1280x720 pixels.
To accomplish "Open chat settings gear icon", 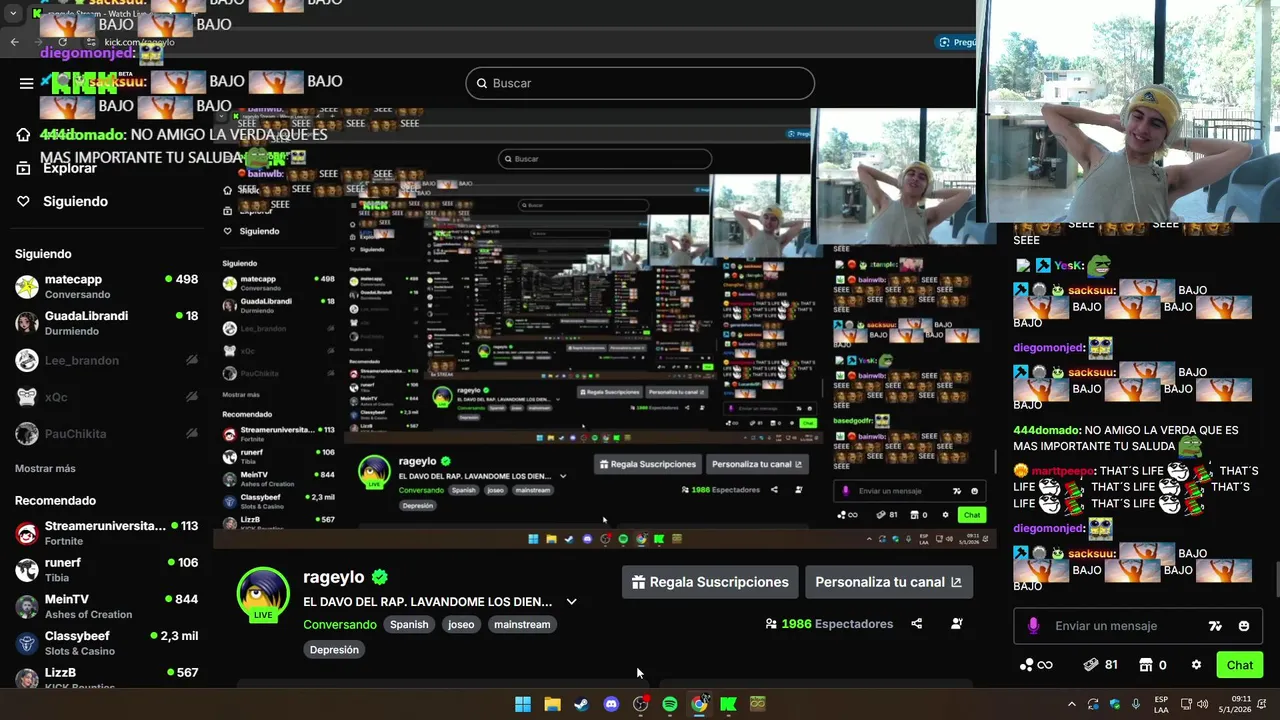I will pos(1196,665).
